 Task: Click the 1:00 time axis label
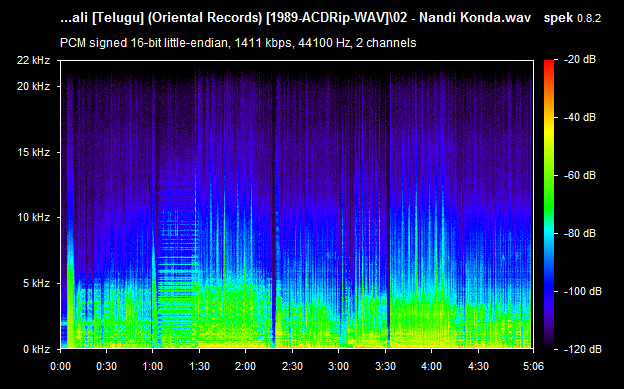[x=152, y=366]
